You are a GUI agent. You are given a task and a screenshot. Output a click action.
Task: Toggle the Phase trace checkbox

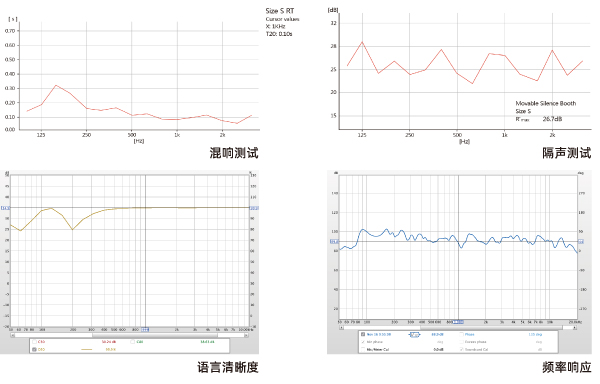pyautogui.click(x=461, y=334)
